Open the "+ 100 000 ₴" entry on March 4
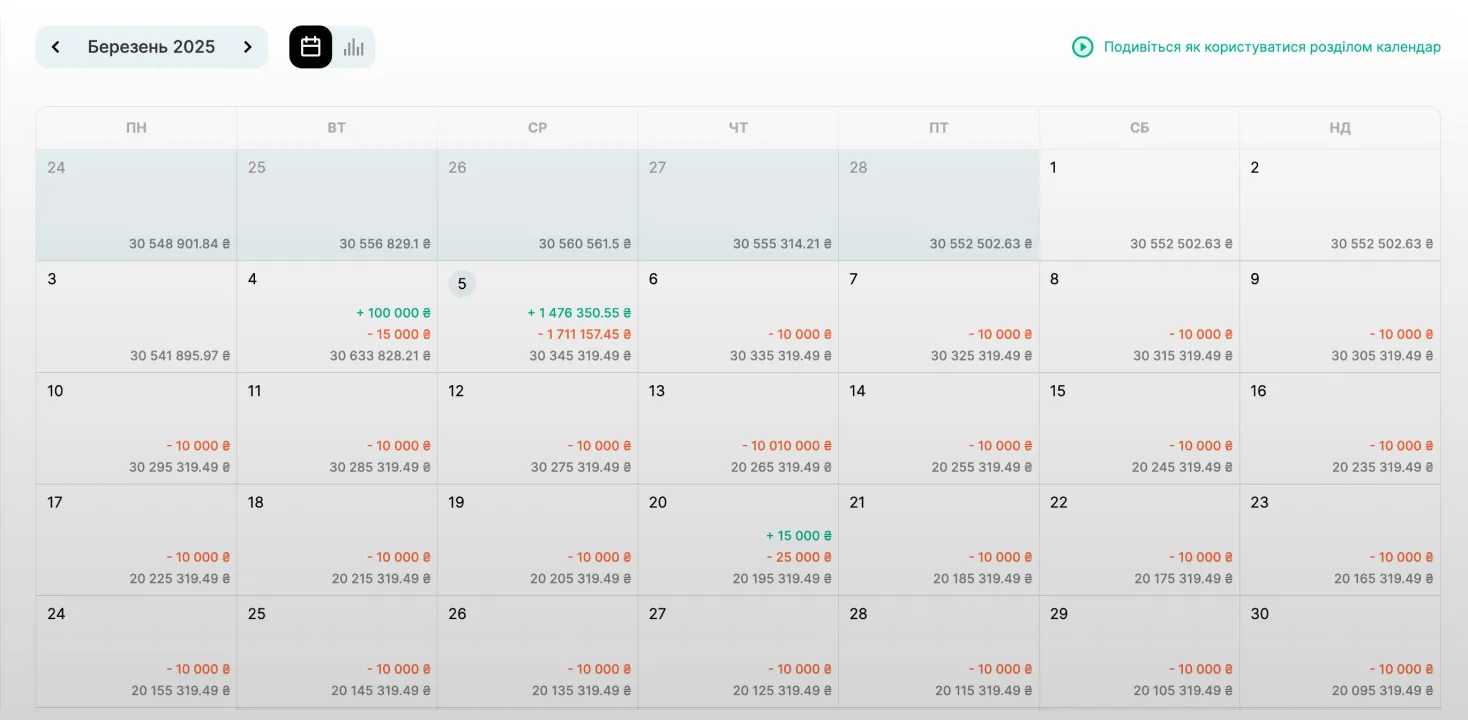Screen dimensions: 1468x720 coord(393,312)
